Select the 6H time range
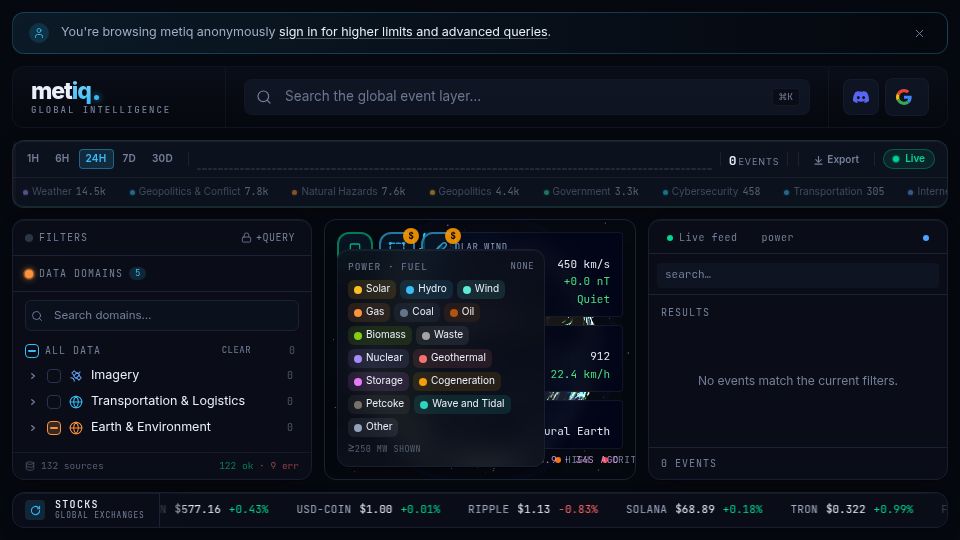 pos(62,159)
